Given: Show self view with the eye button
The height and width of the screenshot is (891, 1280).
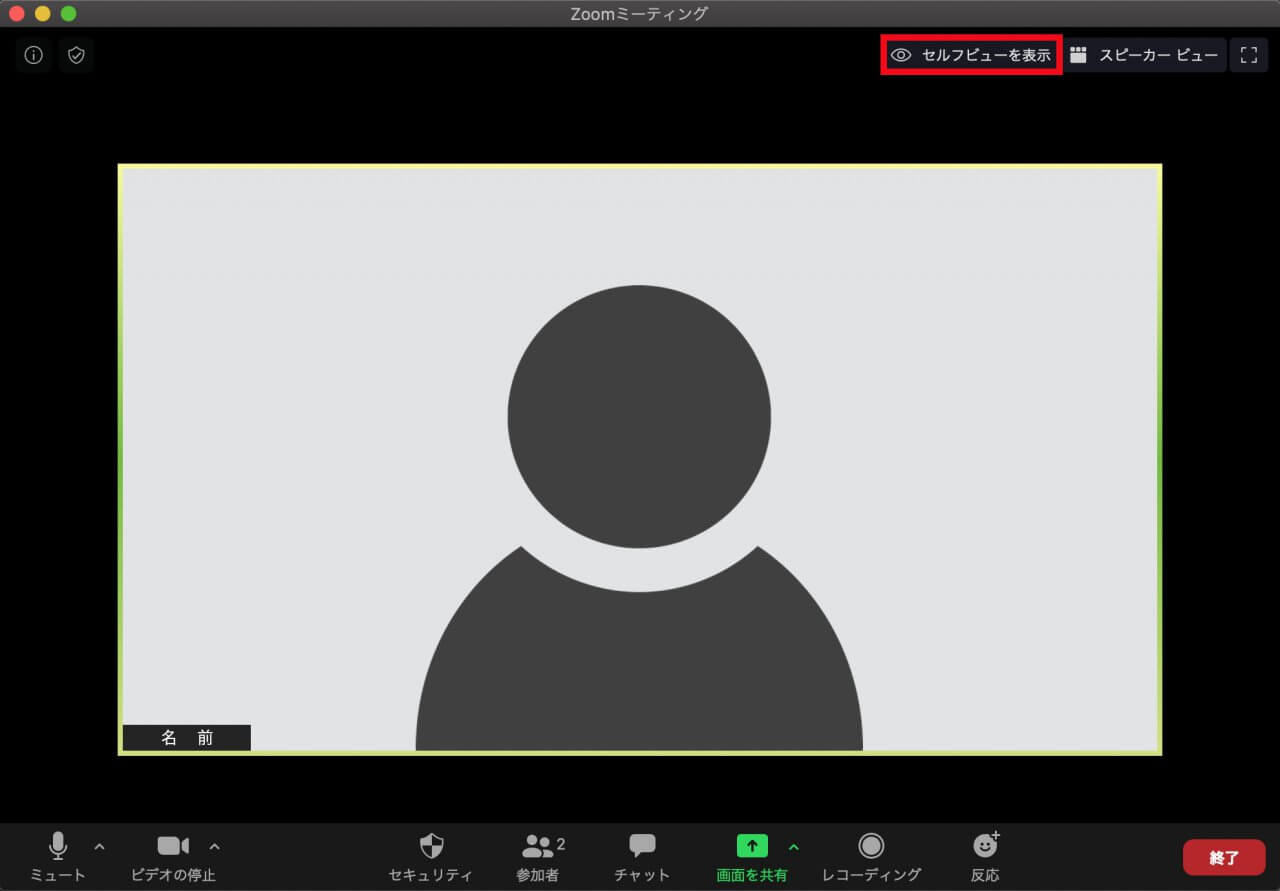Looking at the screenshot, I should click(x=971, y=56).
